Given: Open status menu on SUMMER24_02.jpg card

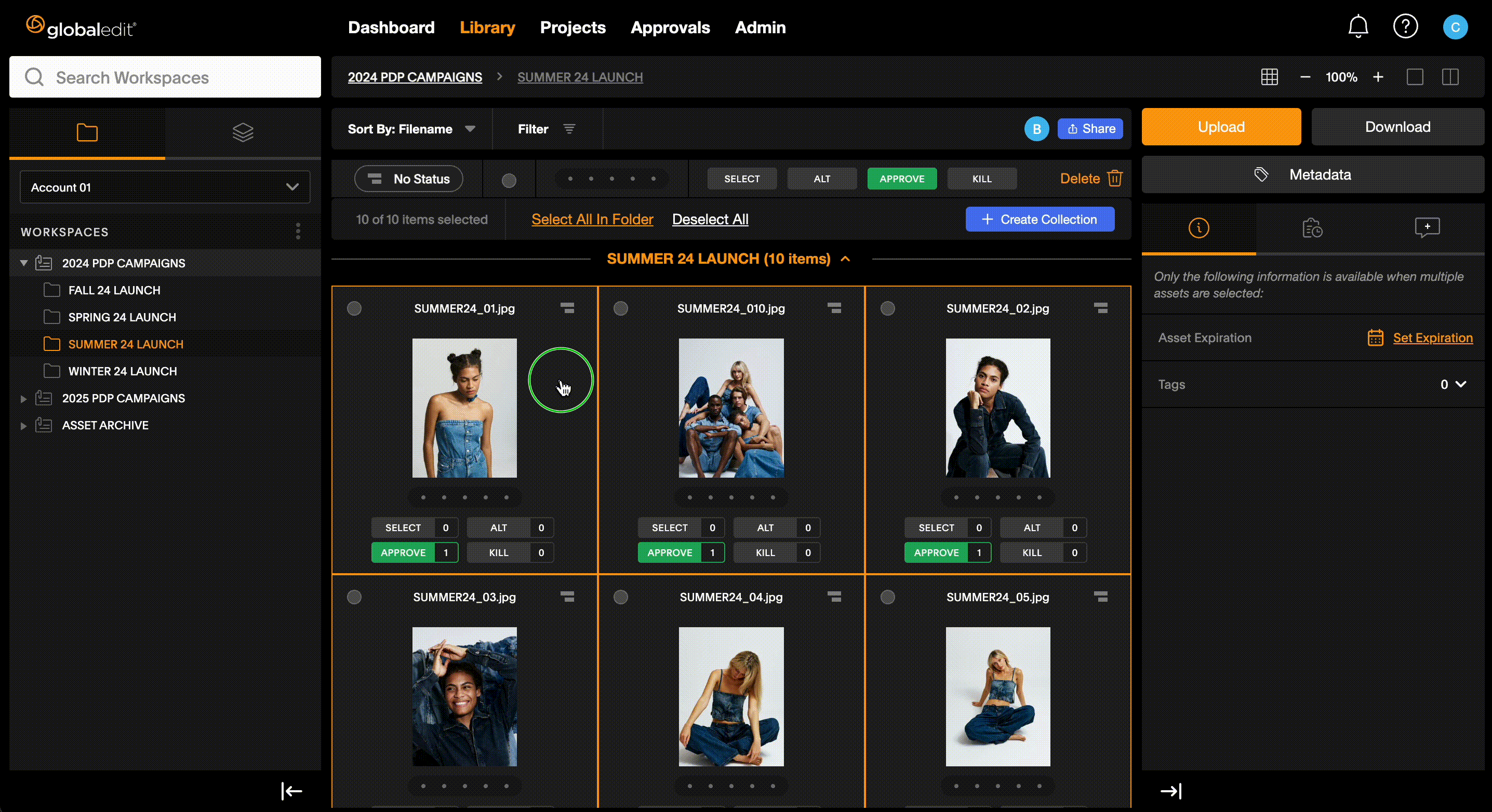Looking at the screenshot, I should click(x=1100, y=308).
